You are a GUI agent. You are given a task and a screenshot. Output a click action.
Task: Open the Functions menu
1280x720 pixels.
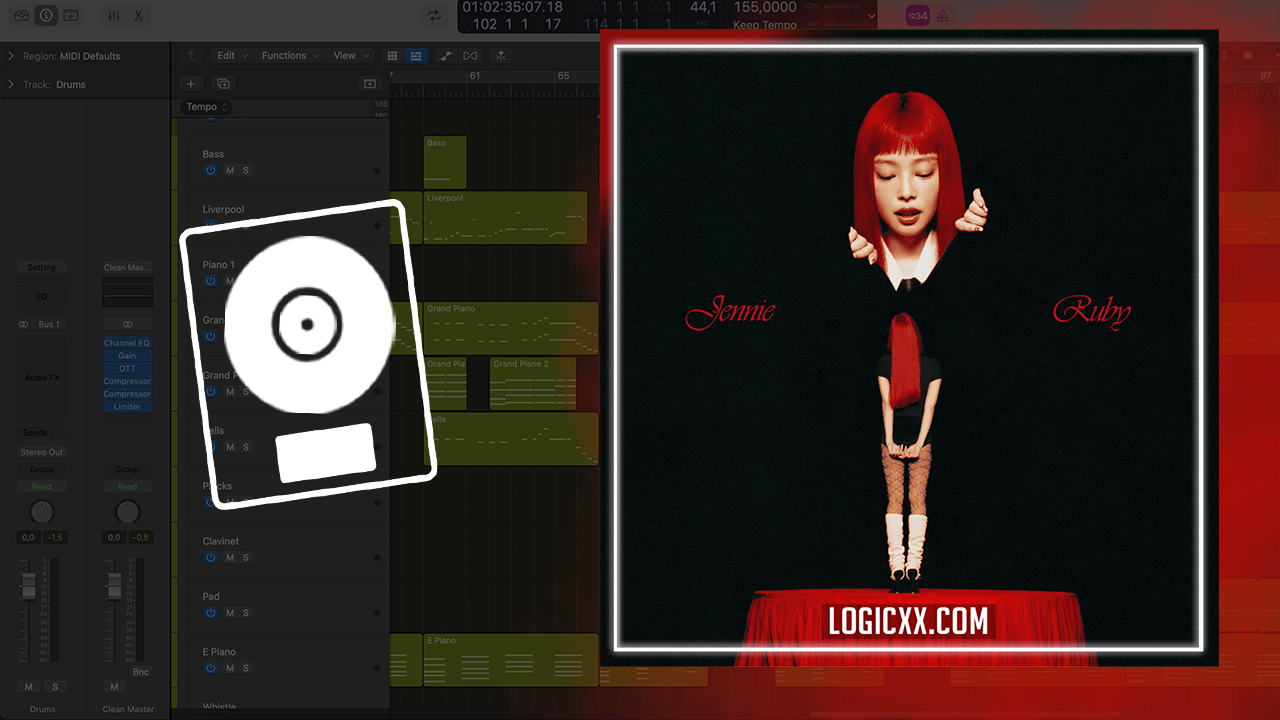[289, 56]
